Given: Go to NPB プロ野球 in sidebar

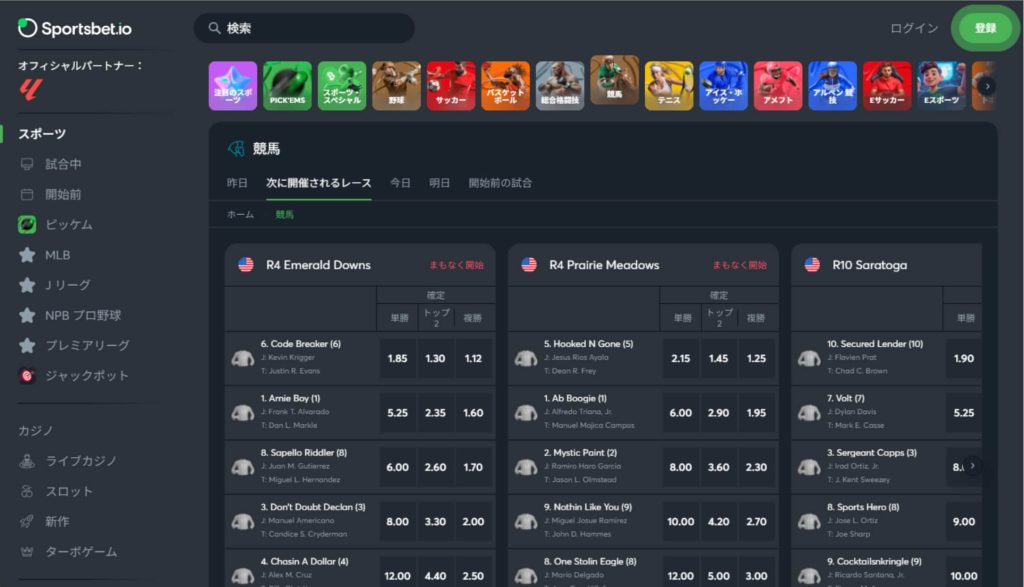Looking at the screenshot, I should click(x=83, y=315).
